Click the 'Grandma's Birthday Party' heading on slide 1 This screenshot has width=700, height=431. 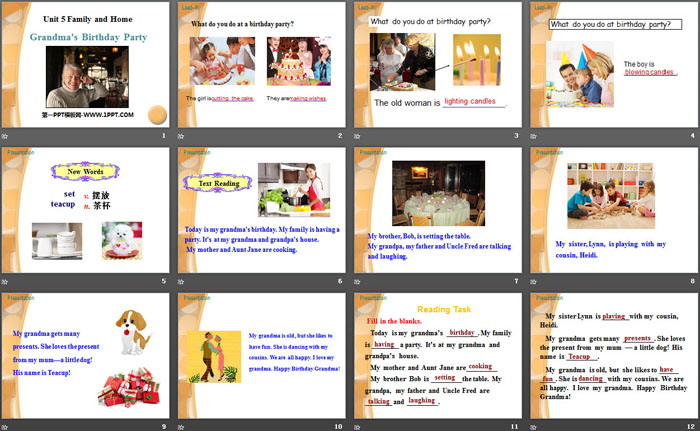[88, 37]
